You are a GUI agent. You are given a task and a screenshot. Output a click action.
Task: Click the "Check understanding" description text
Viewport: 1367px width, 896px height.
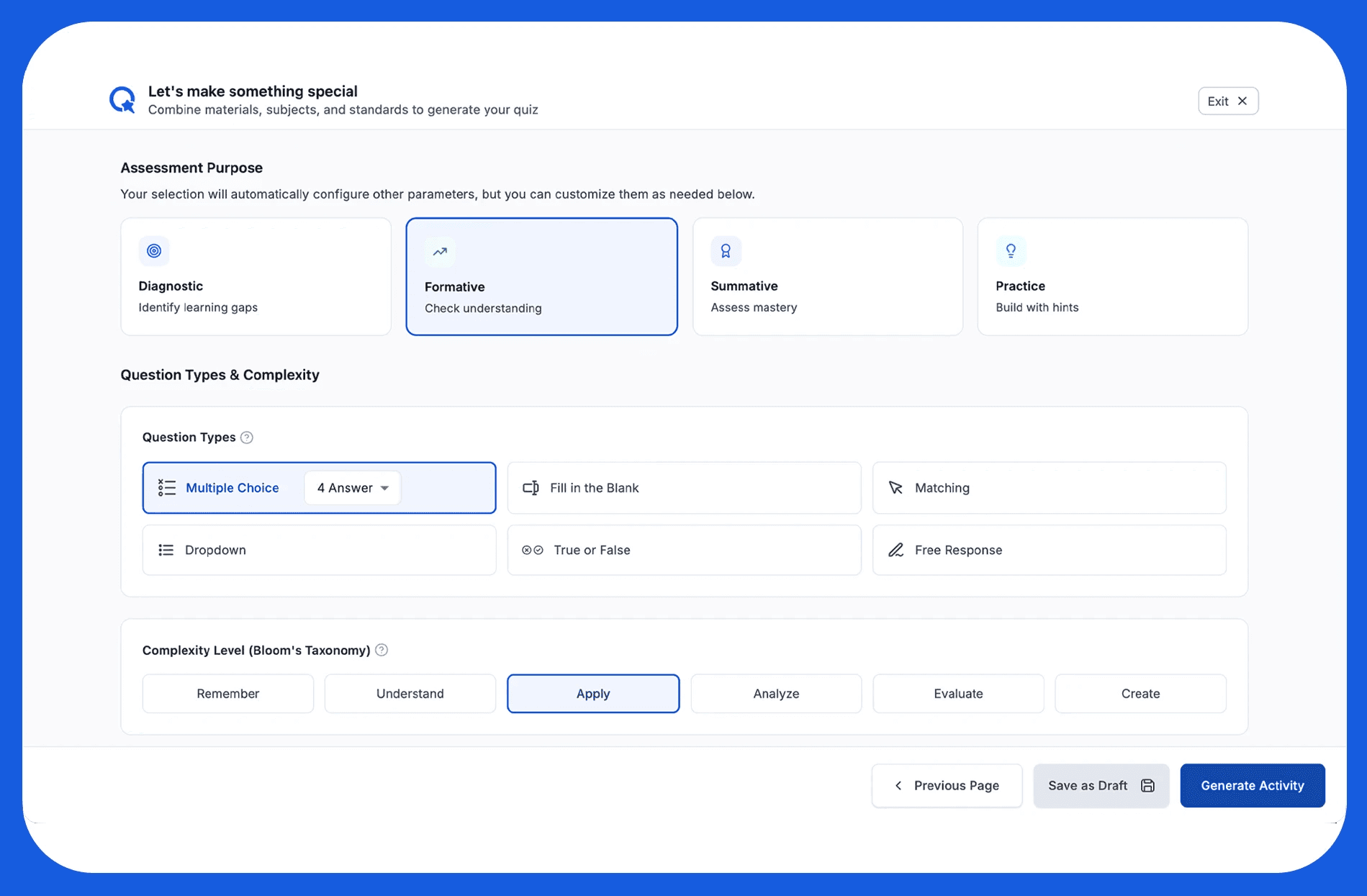tap(483, 308)
